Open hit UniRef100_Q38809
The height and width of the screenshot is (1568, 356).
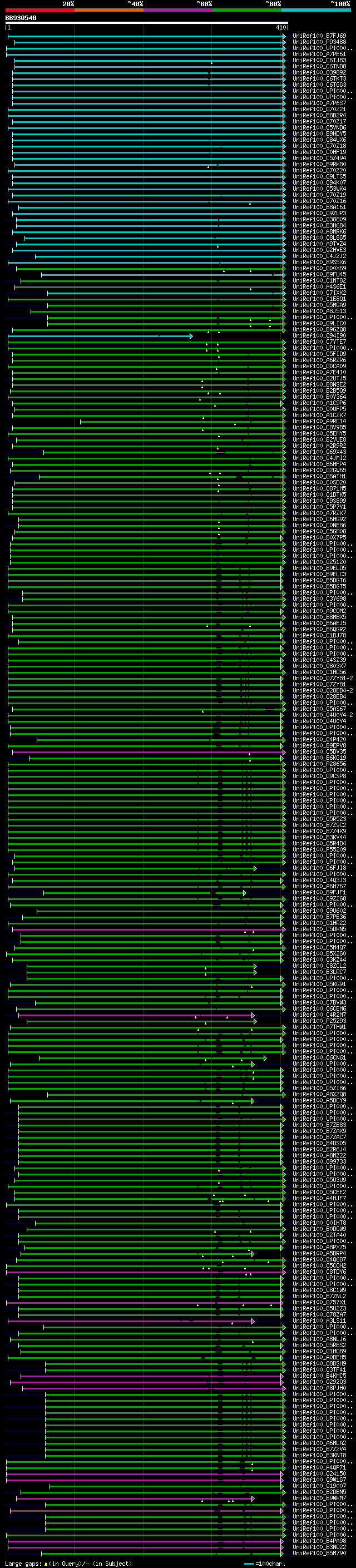point(319,219)
